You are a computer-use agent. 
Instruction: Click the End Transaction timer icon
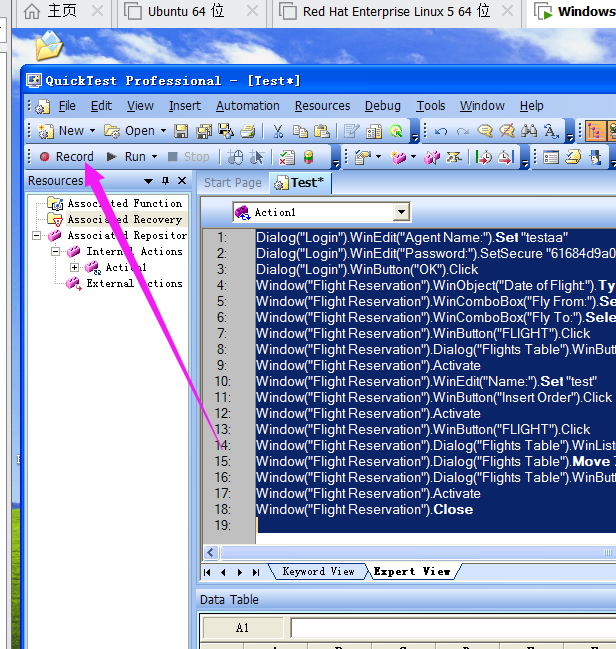click(506, 157)
